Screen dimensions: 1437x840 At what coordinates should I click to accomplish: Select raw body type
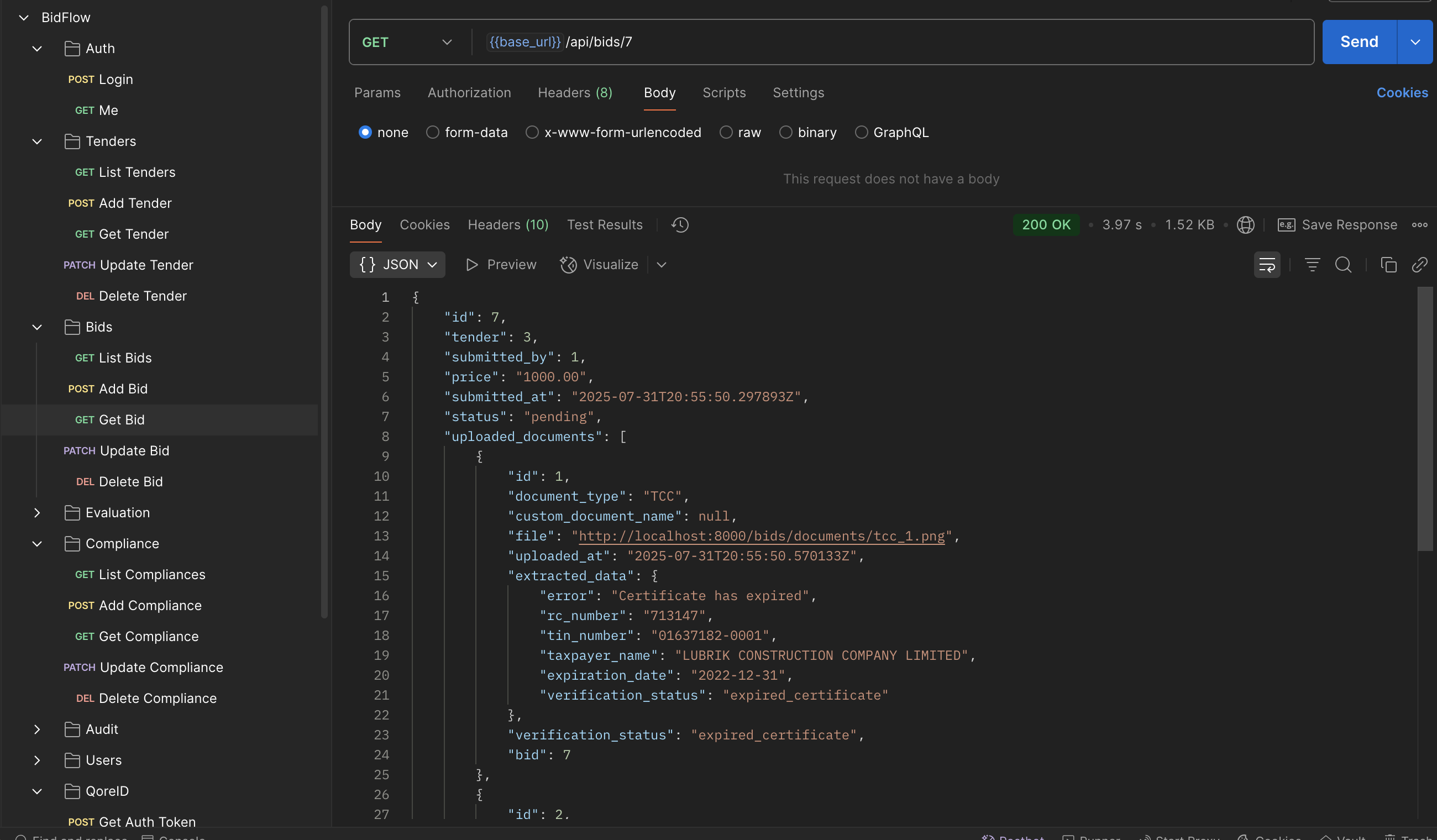pos(725,132)
